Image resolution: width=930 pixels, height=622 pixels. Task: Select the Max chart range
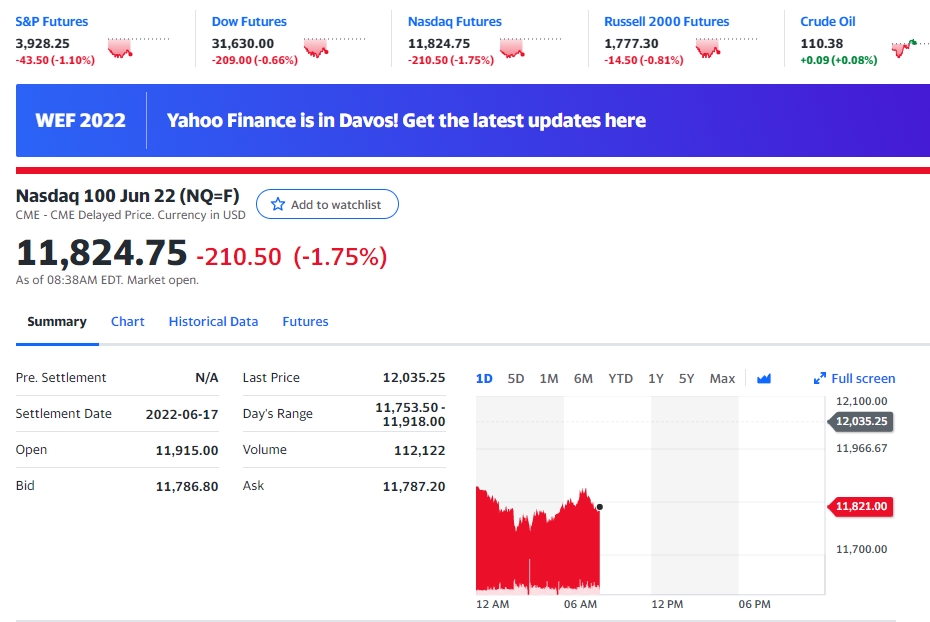pos(722,378)
